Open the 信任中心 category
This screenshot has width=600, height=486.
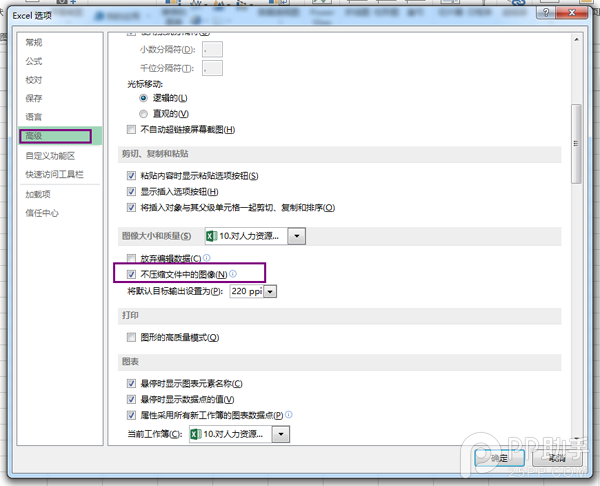pyautogui.click(x=42, y=213)
